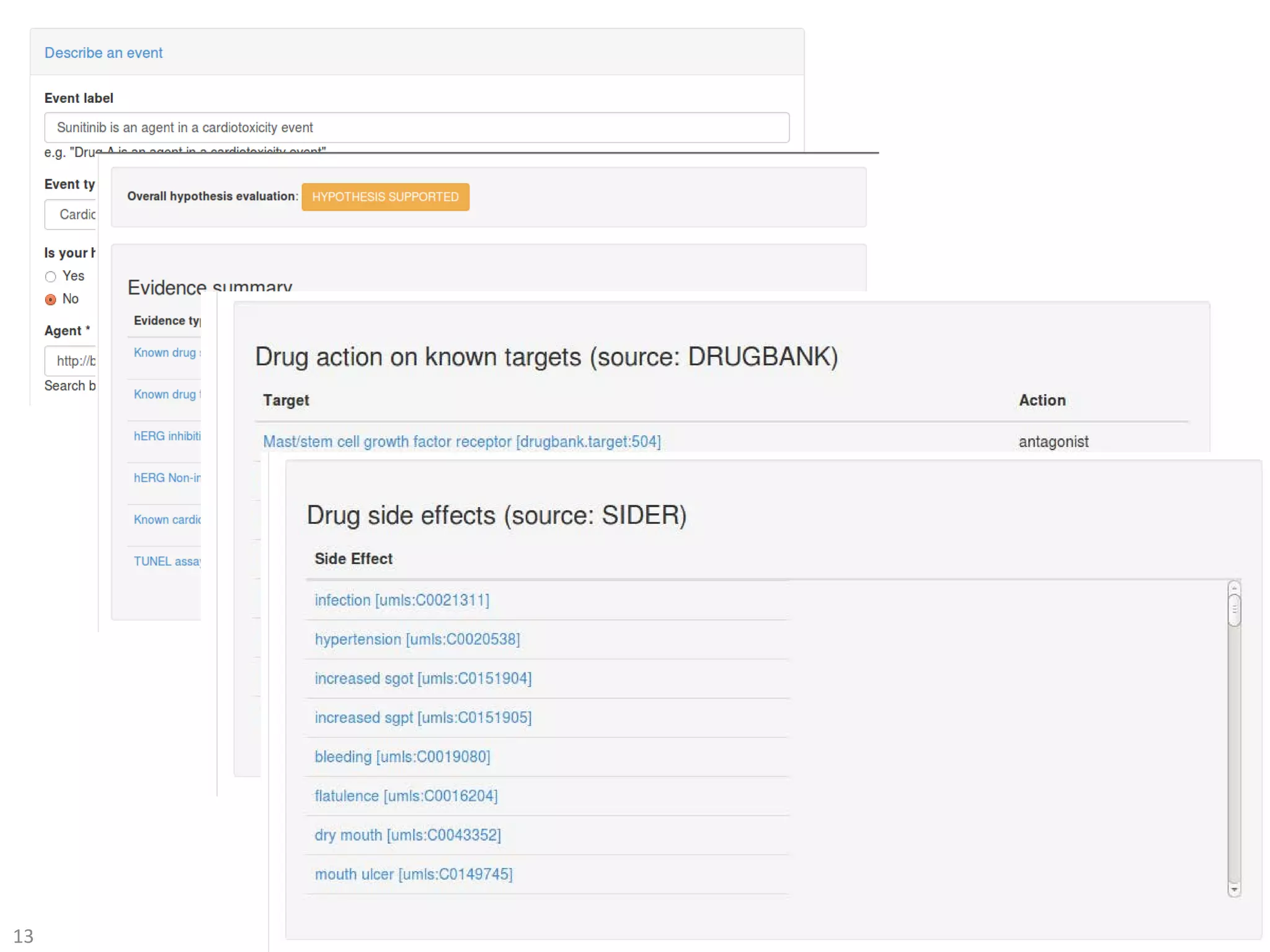Open the Event type dropdown
The image size is (1270, 952).
click(71, 214)
